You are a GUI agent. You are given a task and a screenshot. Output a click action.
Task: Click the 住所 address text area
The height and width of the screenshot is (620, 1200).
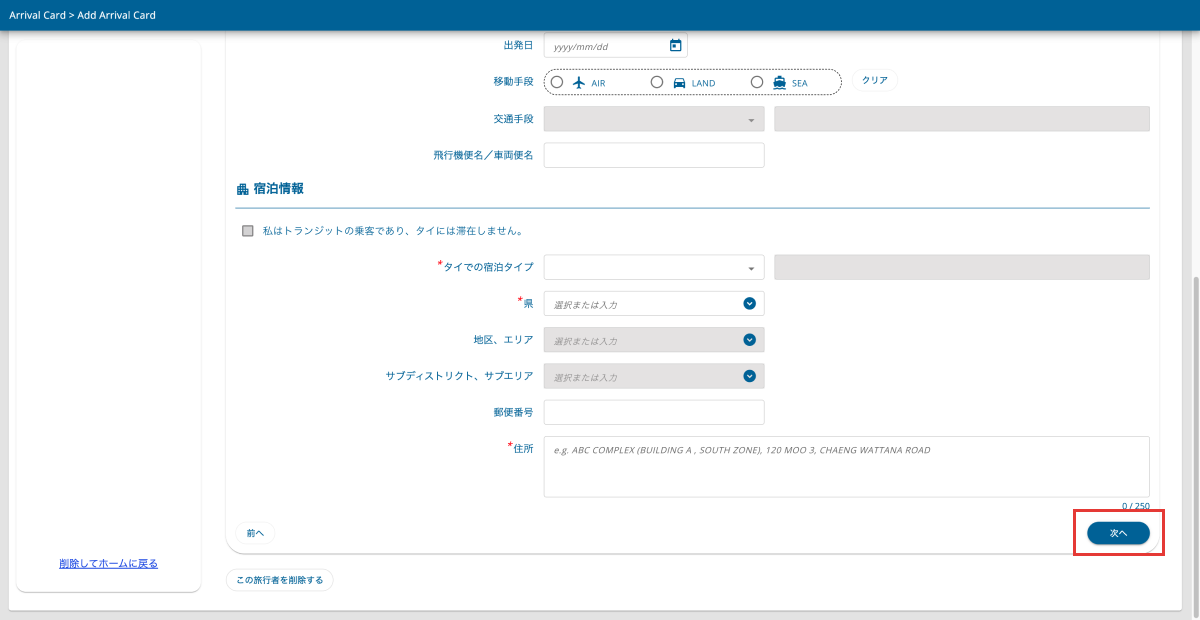846,466
